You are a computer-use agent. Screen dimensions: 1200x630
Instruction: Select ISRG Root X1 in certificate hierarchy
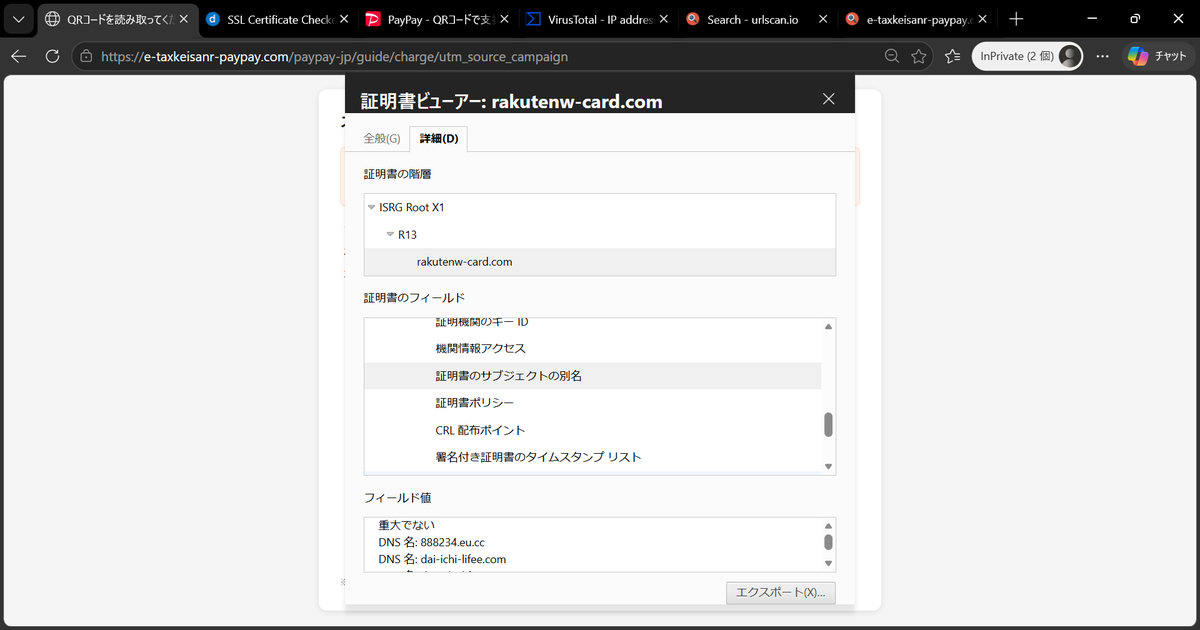tap(411, 208)
